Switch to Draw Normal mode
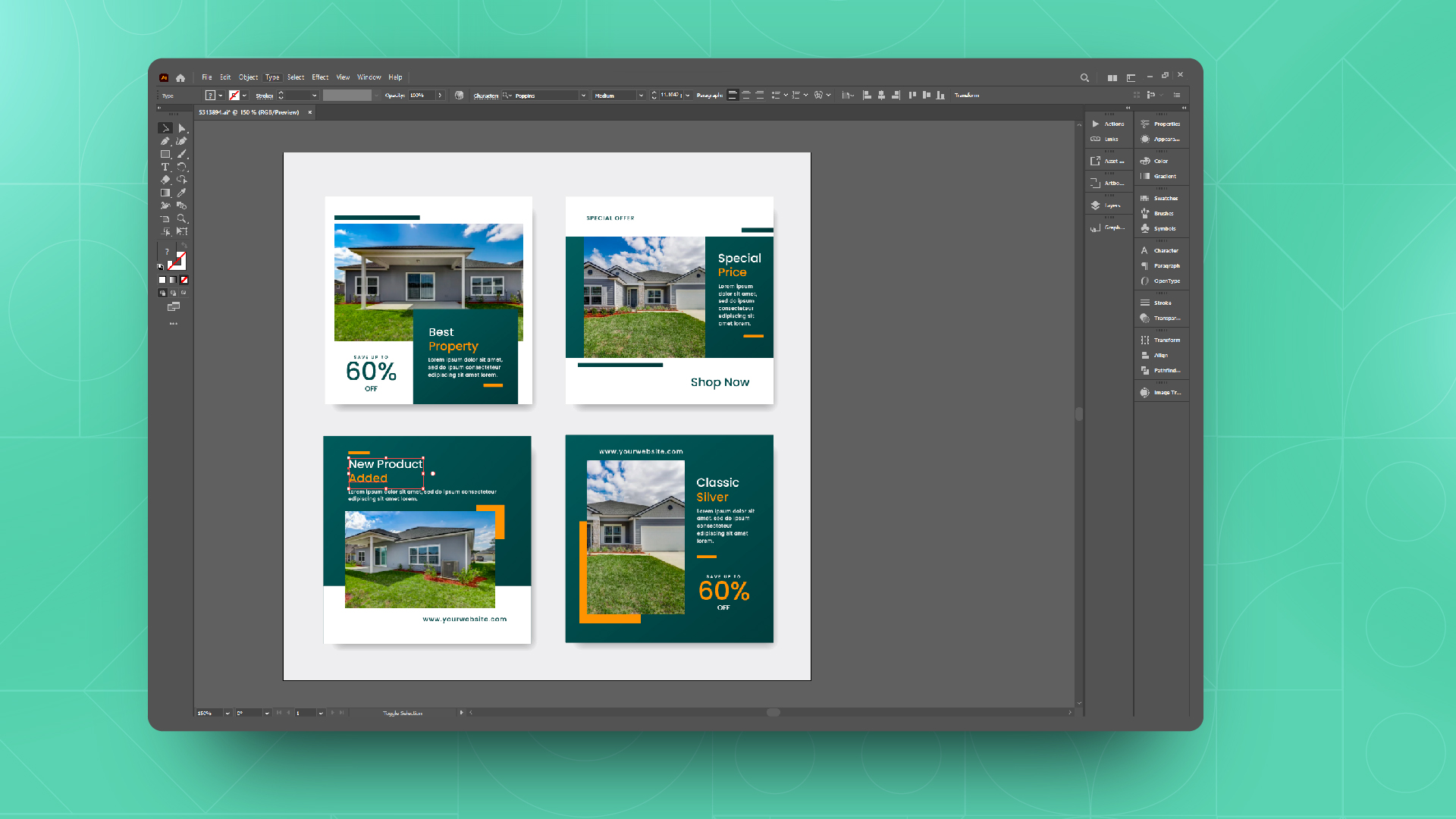 [162, 293]
